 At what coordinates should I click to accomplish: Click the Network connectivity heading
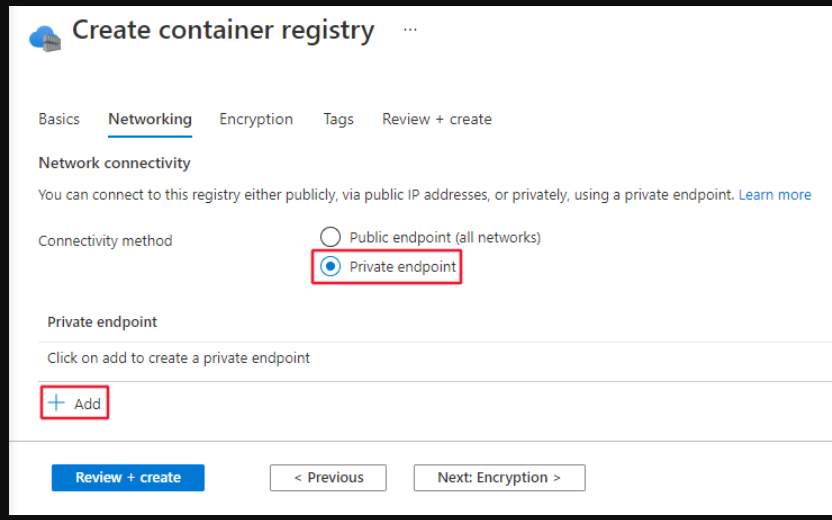pyautogui.click(x=115, y=163)
